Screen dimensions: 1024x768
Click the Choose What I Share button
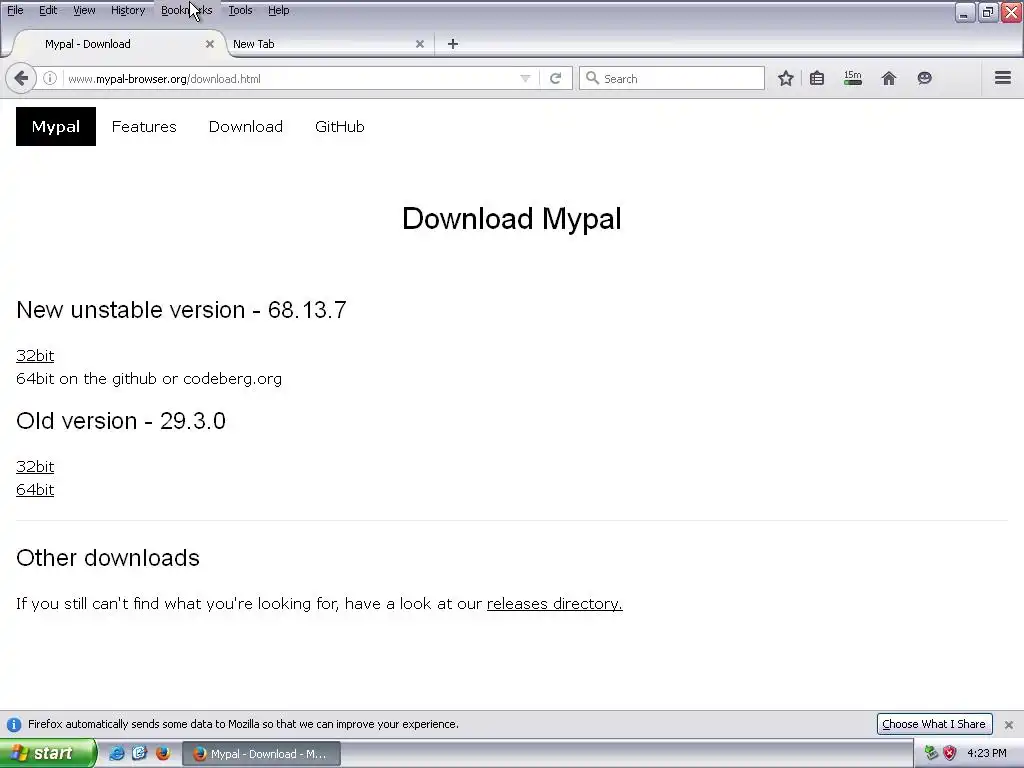(x=934, y=724)
